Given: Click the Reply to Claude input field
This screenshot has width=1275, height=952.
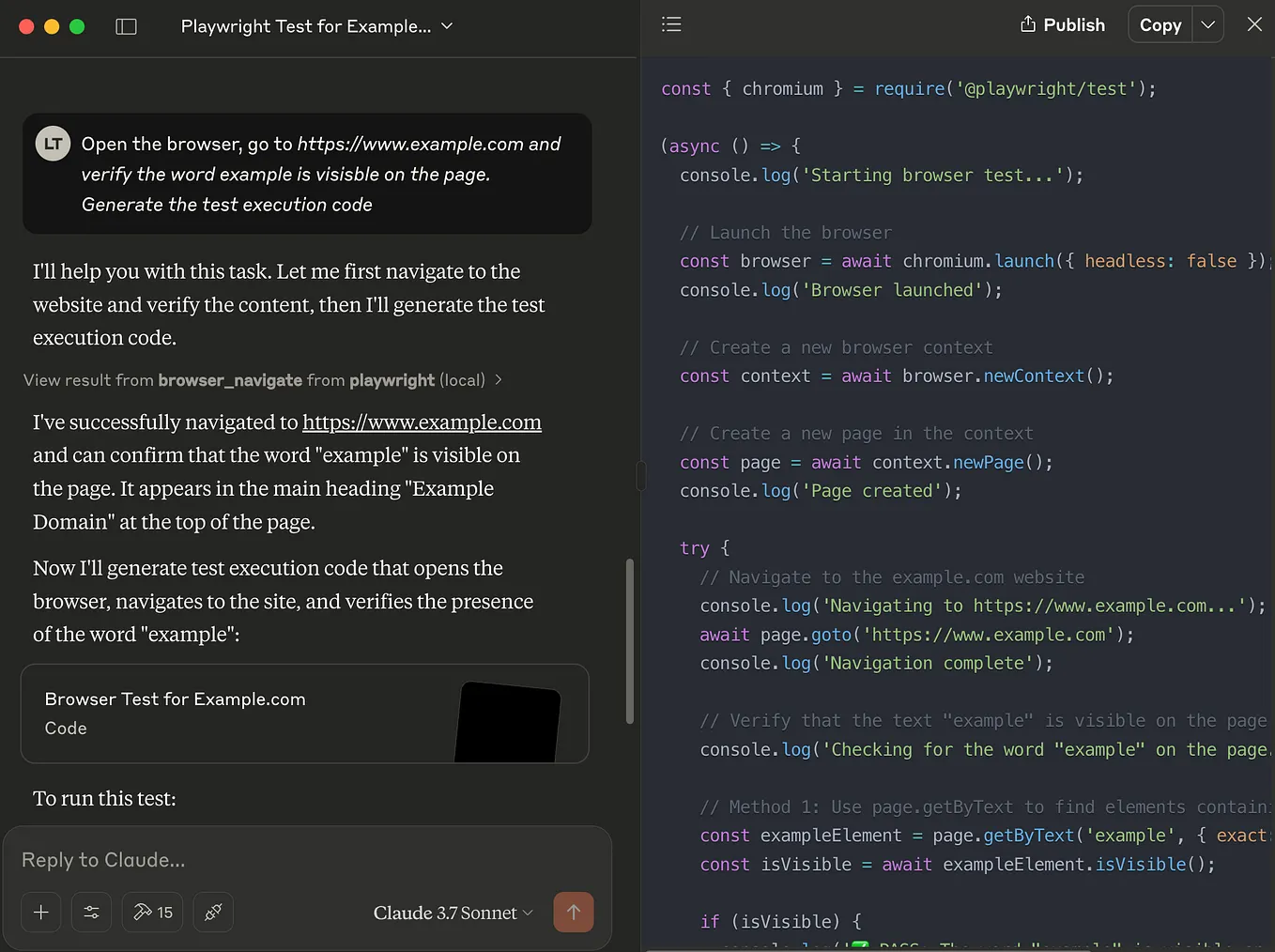Looking at the screenshot, I should pos(282,859).
